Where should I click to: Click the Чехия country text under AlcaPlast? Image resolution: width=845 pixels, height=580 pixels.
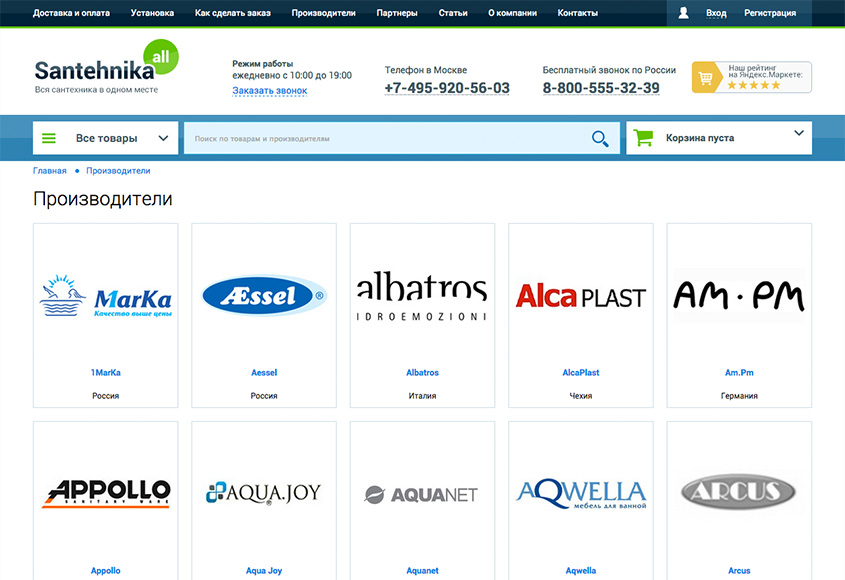pos(581,396)
